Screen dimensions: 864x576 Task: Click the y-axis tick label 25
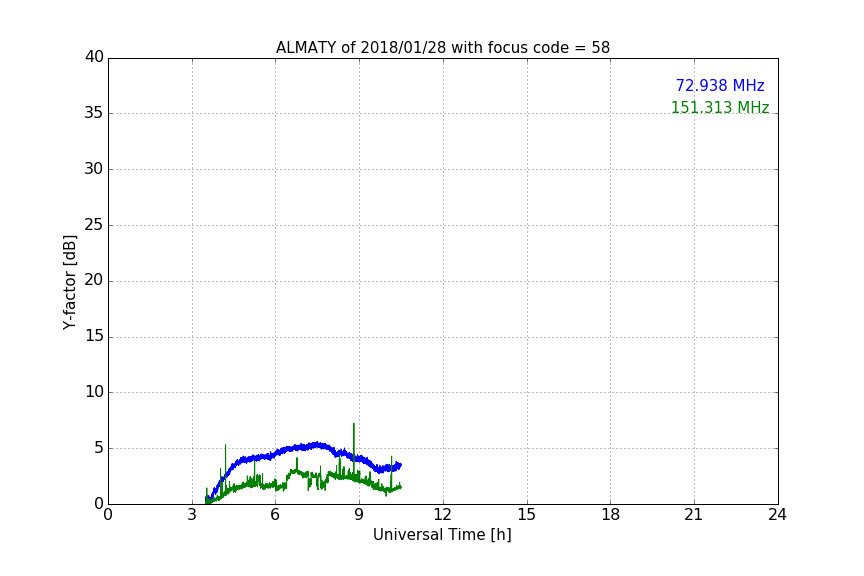point(94,224)
